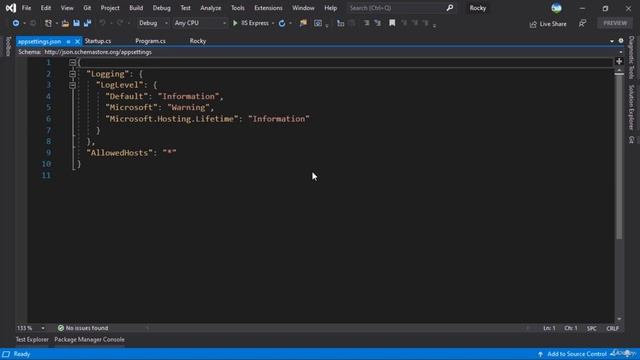
Task: Save appsettings.json with the Save icon
Action: [76, 23]
